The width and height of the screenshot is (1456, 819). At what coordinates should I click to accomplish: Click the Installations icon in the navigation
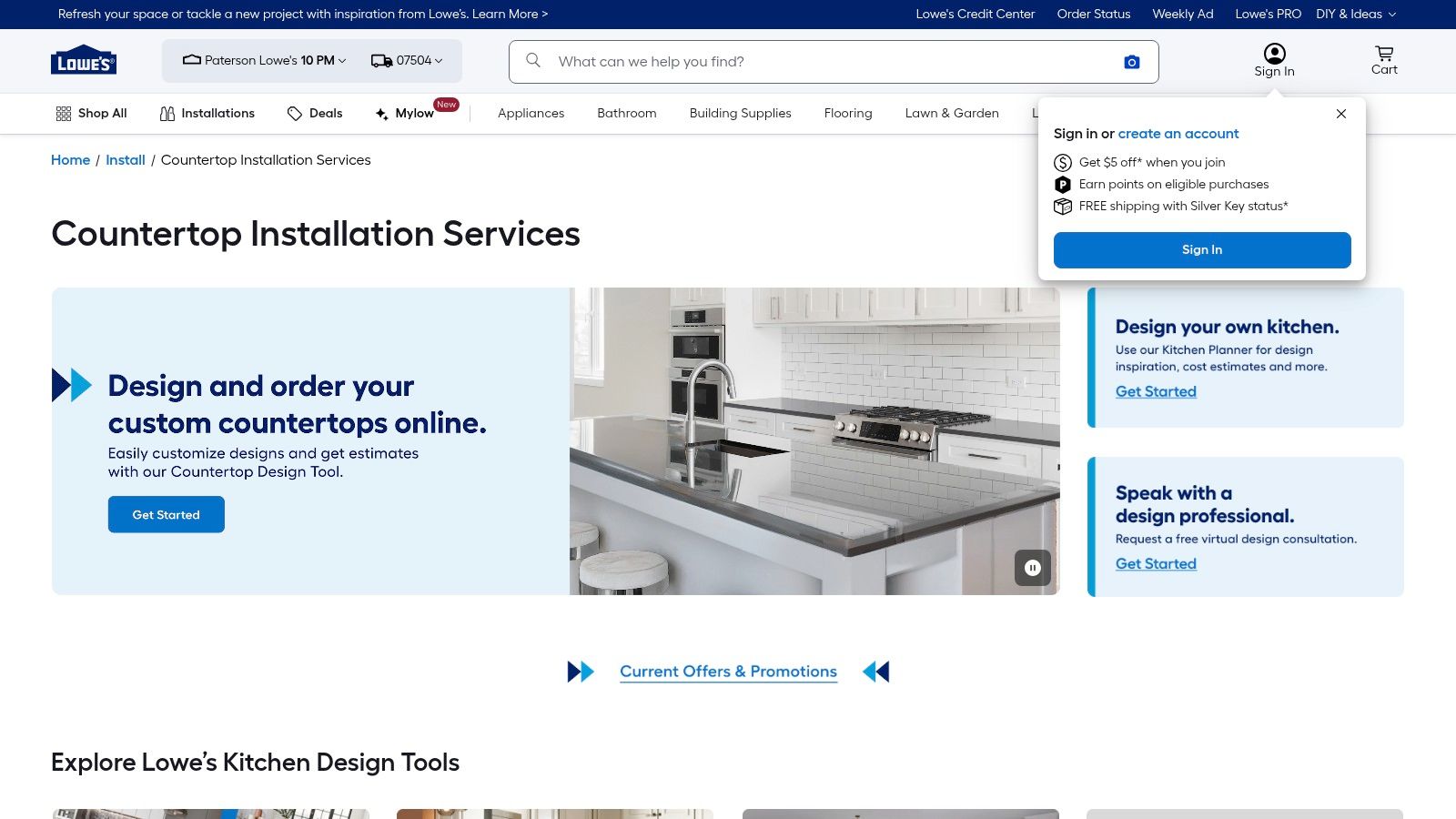[167, 113]
